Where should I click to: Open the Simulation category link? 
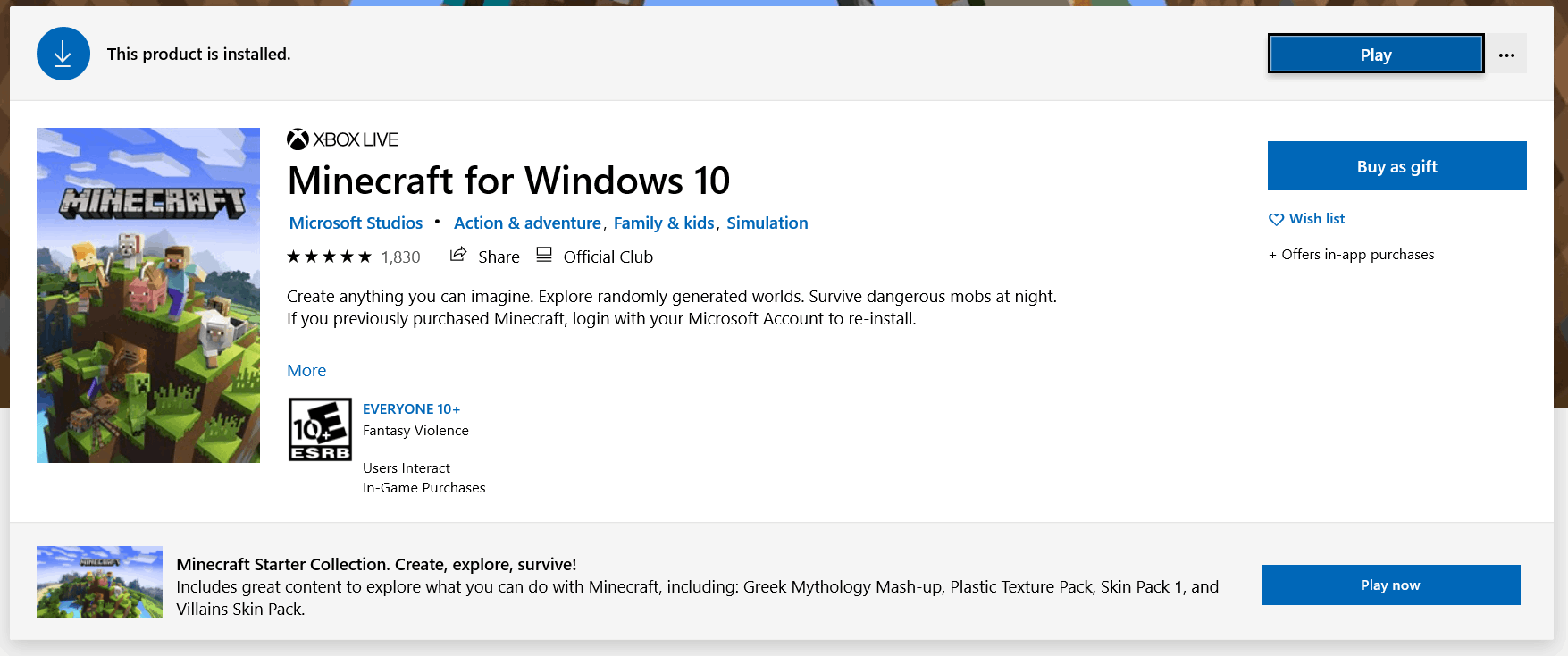(767, 223)
